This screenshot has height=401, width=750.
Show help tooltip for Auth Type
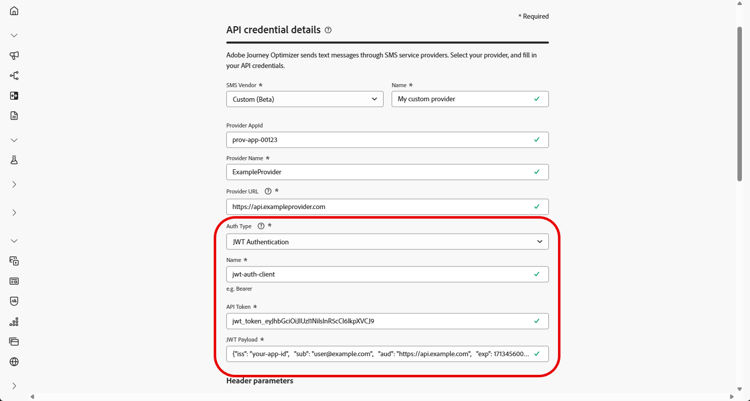pyautogui.click(x=261, y=226)
